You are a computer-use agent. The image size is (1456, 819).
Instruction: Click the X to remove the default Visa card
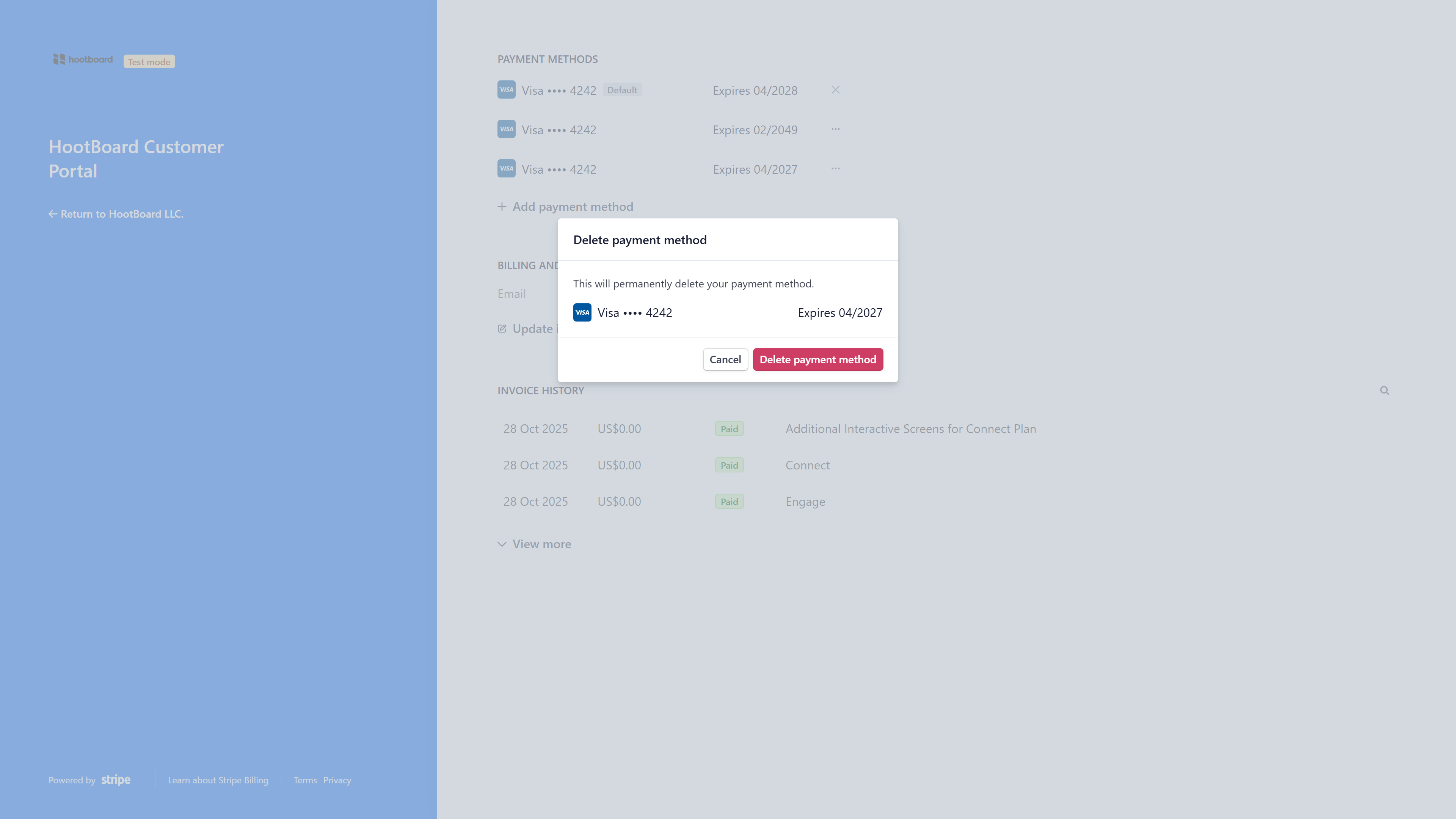pyautogui.click(x=835, y=89)
